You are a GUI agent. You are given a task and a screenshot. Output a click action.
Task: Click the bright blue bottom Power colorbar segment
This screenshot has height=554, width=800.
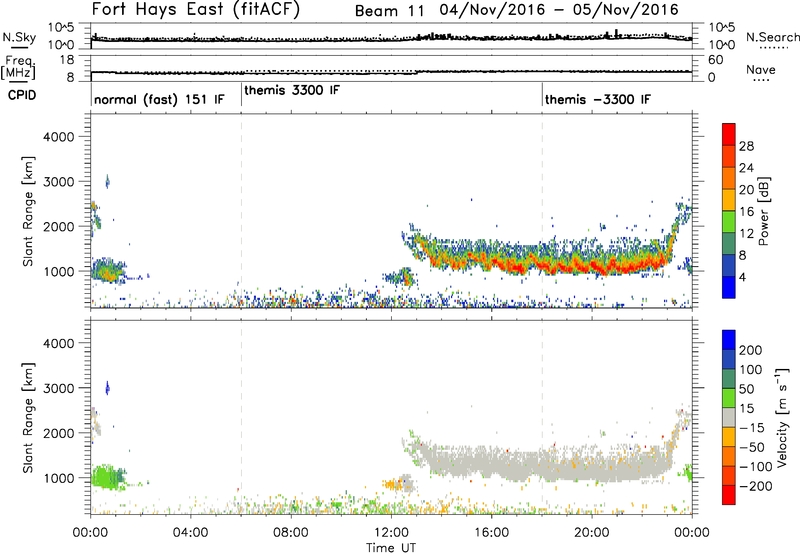729,287
